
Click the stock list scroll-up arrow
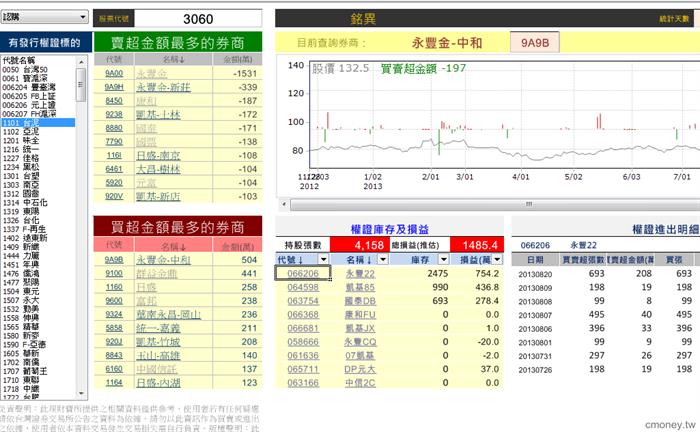81,61
